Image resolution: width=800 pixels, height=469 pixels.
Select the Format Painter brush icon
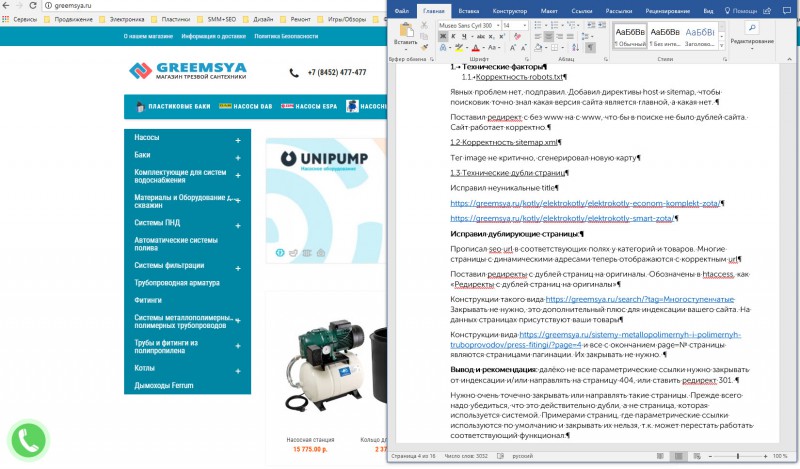[x=424, y=47]
